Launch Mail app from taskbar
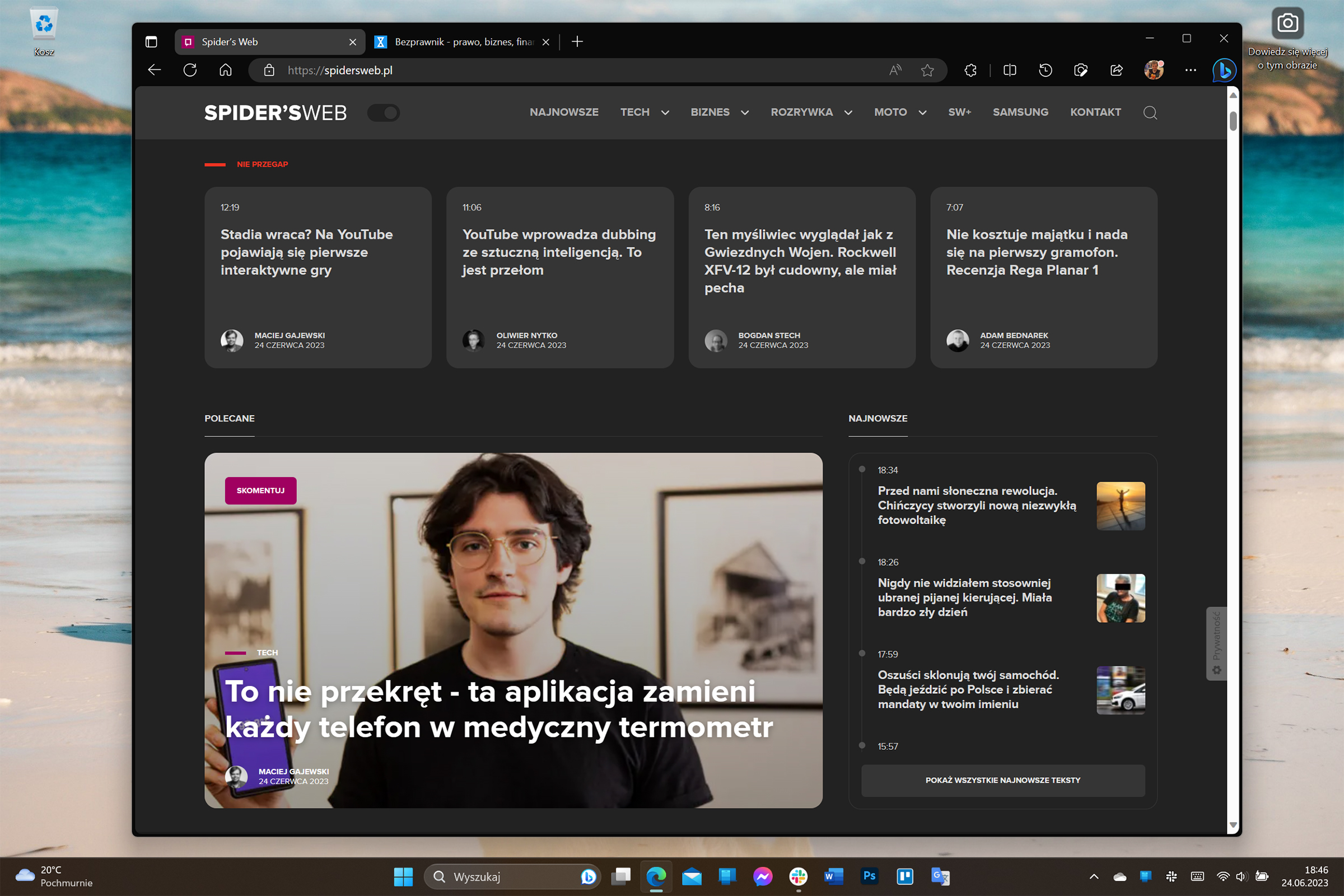This screenshot has width=1344, height=896. (692, 876)
